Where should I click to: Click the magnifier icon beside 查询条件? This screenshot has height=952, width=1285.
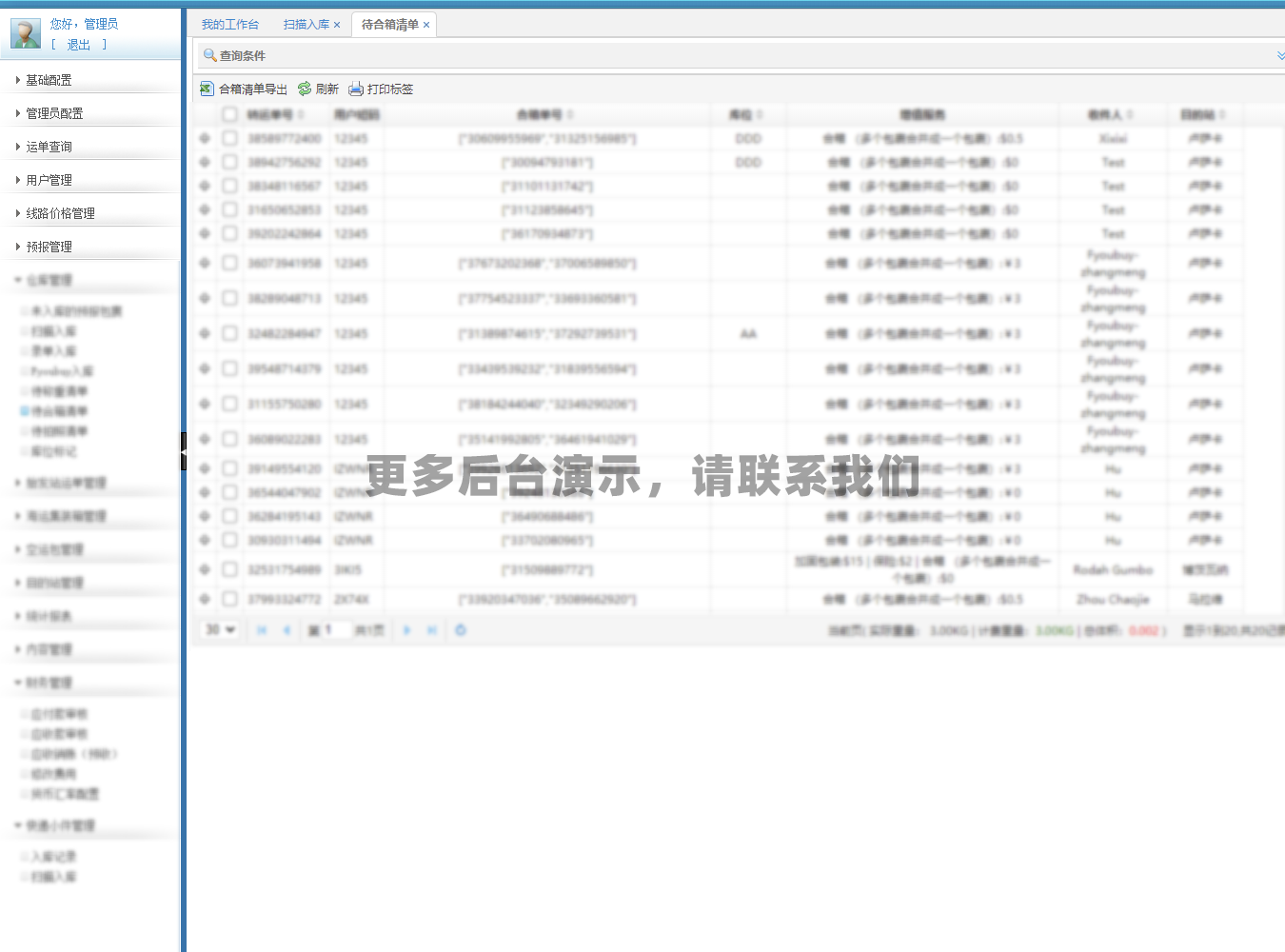210,55
